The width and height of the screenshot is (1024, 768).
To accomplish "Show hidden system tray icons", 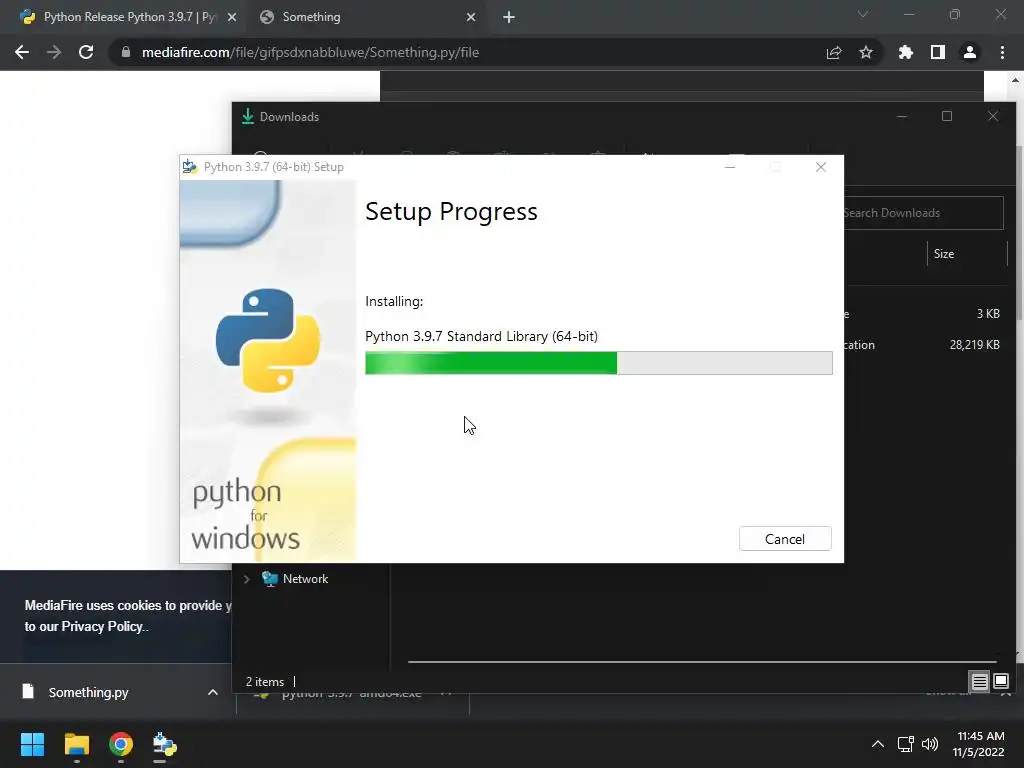I will pyautogui.click(x=878, y=744).
